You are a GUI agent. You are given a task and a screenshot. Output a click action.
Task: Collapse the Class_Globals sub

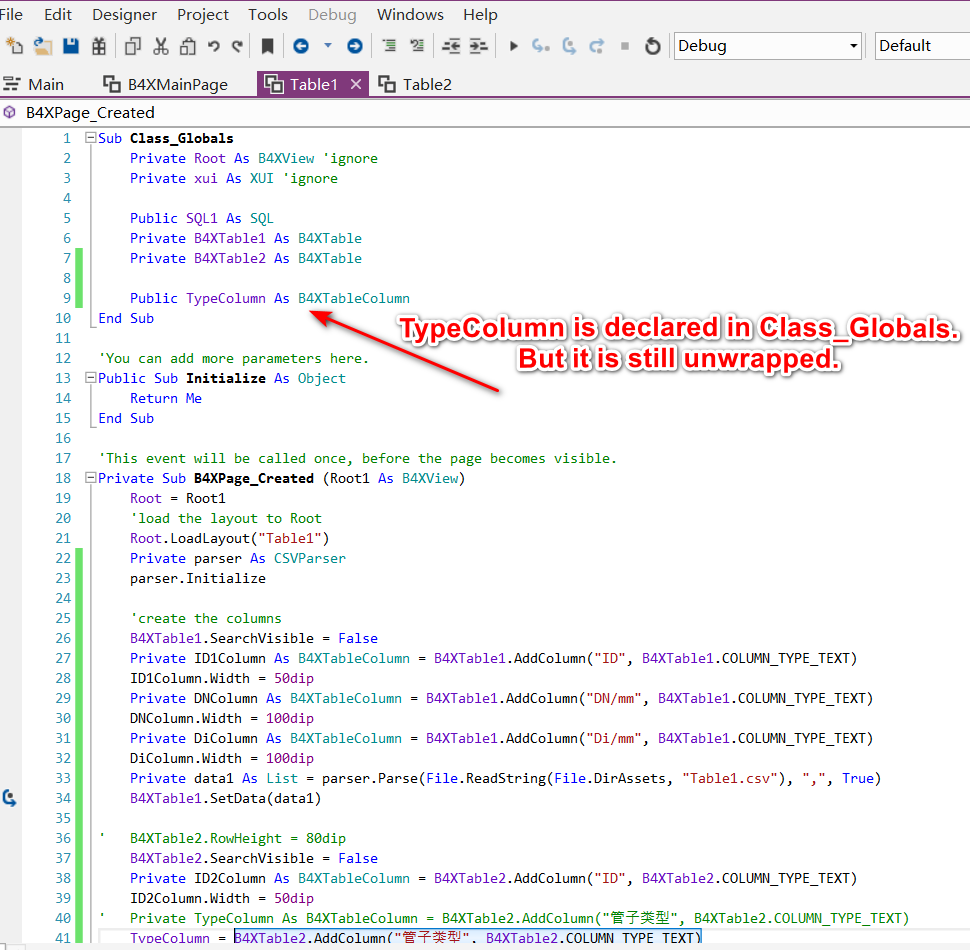(x=91, y=138)
